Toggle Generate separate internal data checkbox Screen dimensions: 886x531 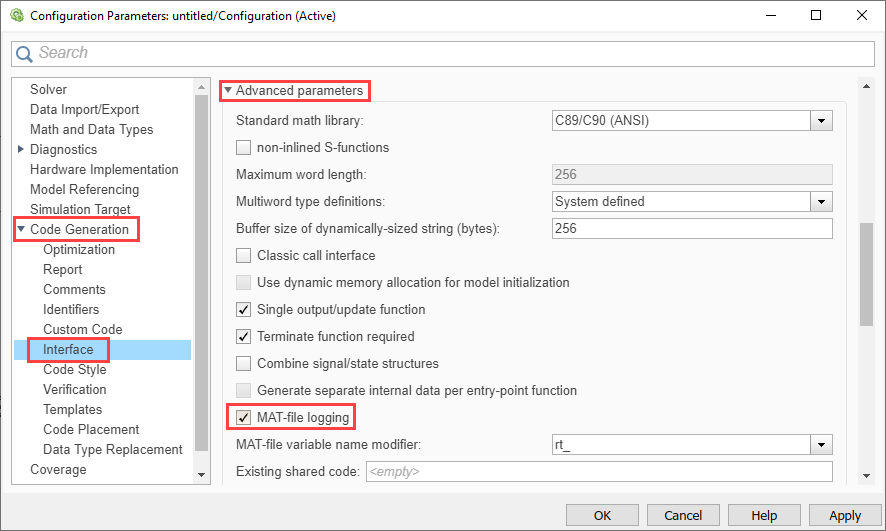coord(244,390)
